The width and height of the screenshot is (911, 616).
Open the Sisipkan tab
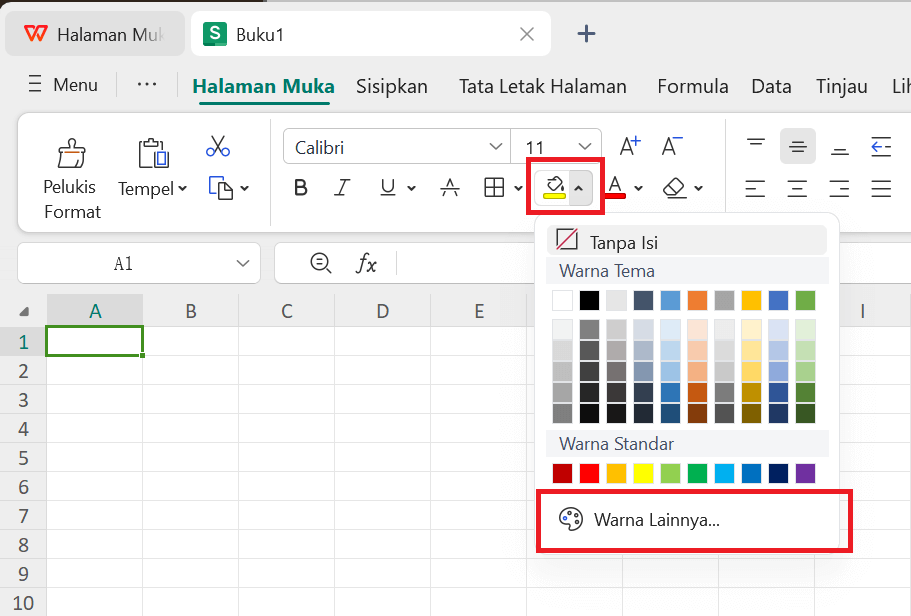(x=392, y=86)
